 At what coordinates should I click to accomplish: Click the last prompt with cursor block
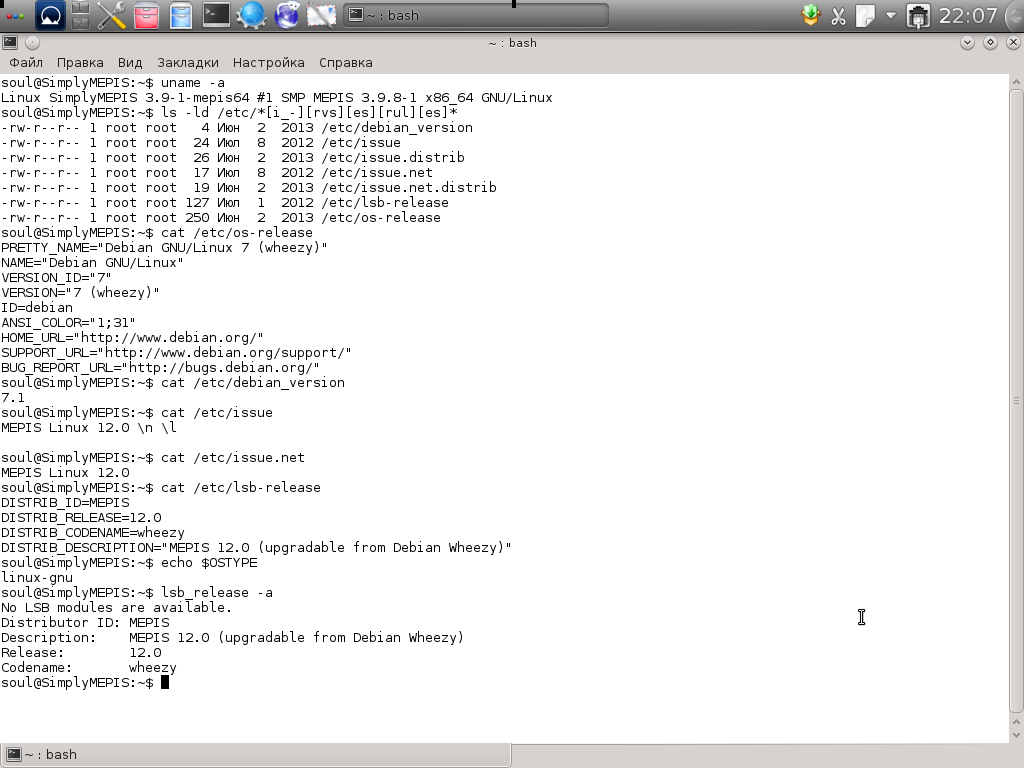pos(85,683)
